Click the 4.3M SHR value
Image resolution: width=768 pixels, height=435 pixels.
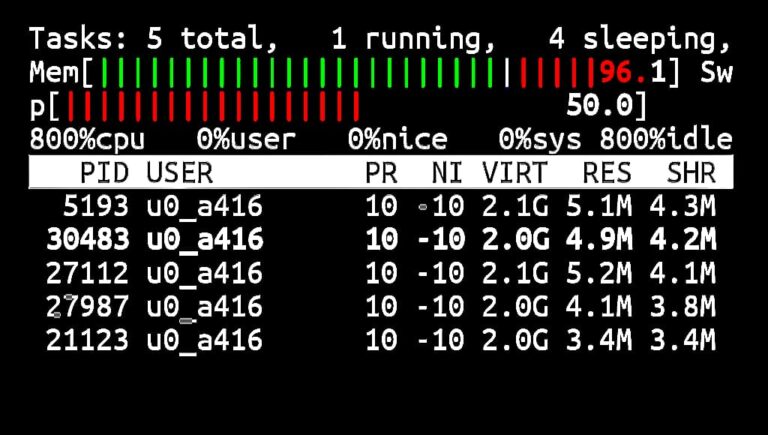point(683,206)
